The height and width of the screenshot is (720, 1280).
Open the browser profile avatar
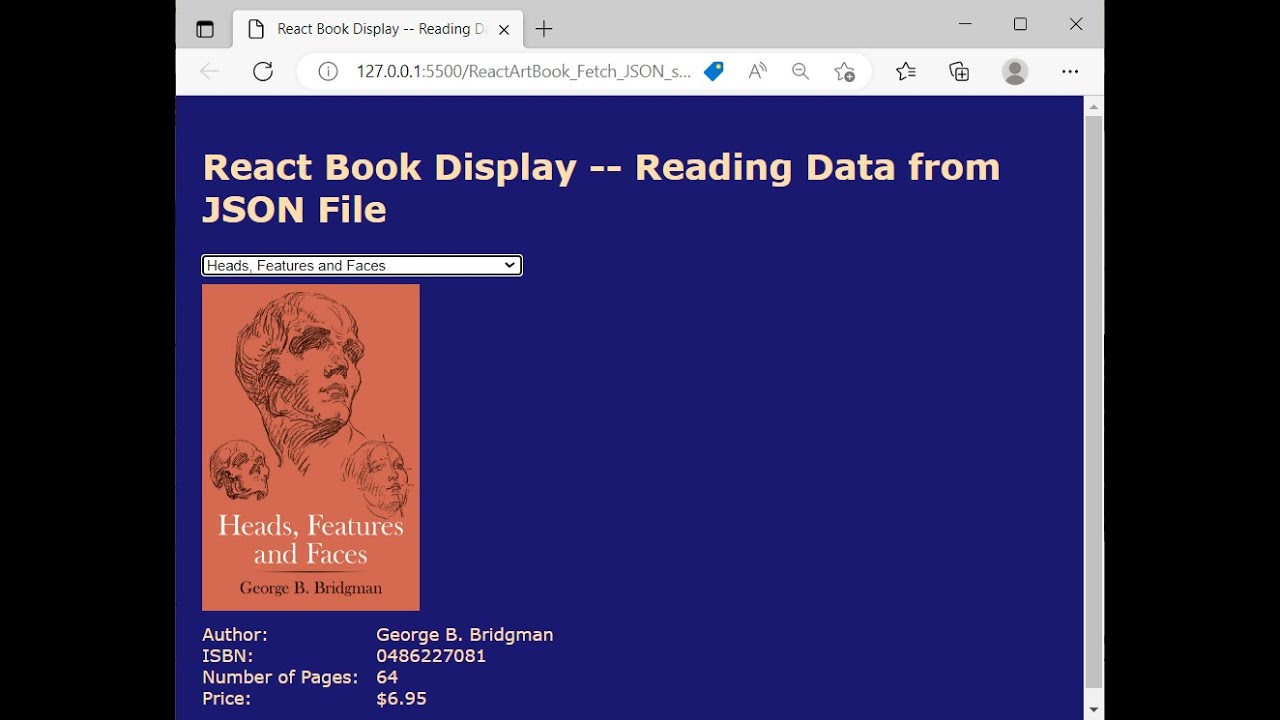(x=1015, y=71)
